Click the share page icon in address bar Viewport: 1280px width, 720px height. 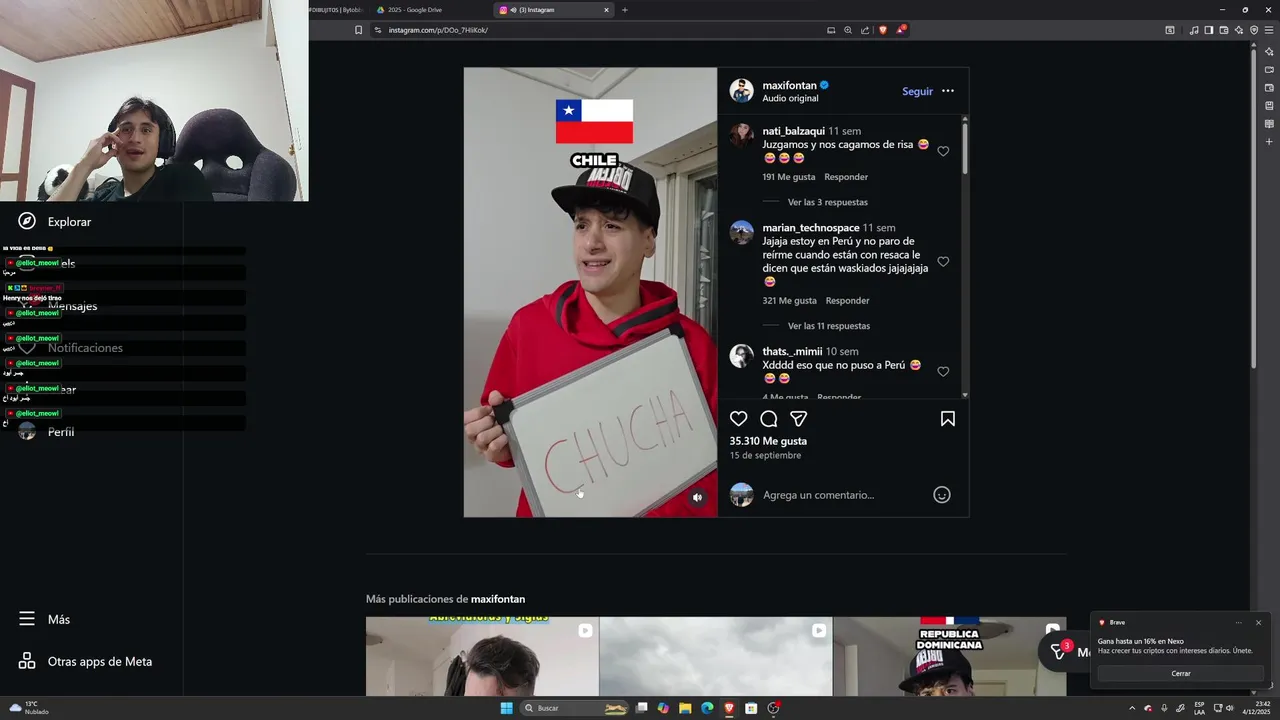click(865, 30)
